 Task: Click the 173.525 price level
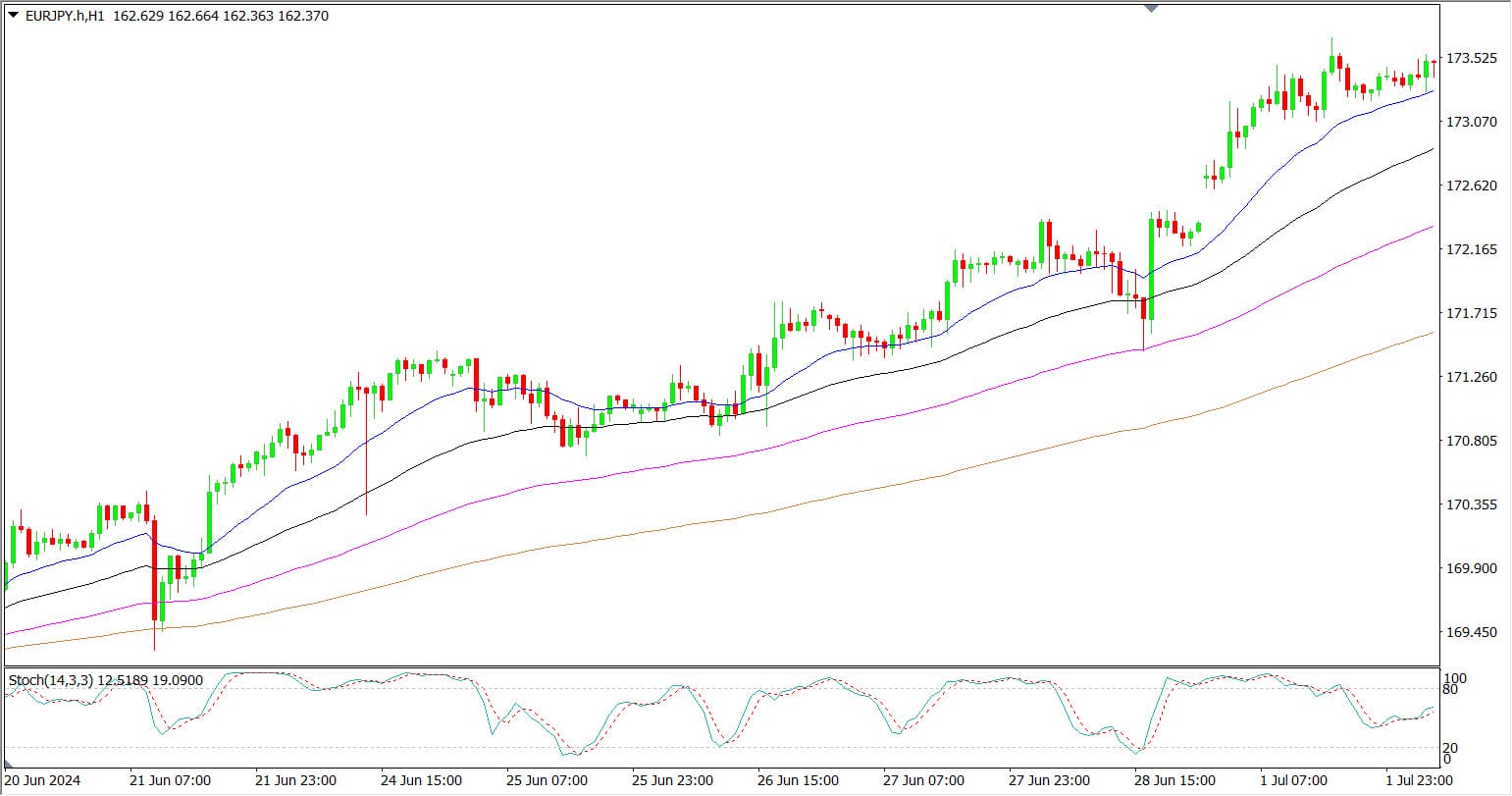tap(1472, 58)
